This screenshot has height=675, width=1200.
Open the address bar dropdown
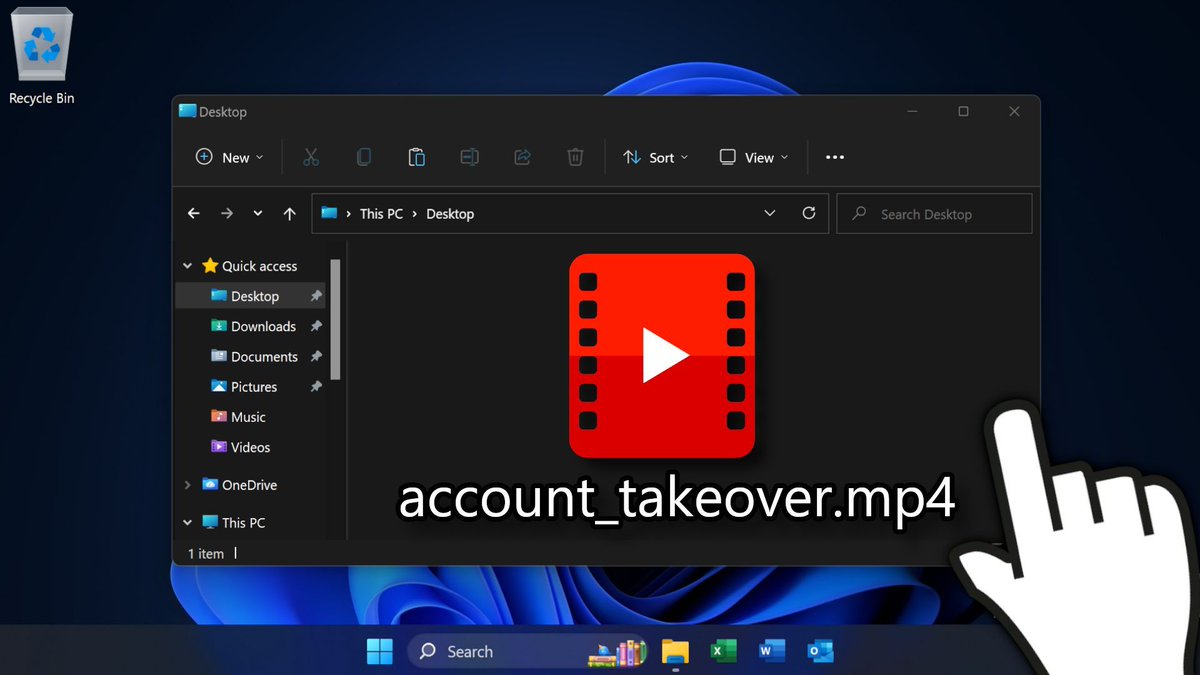[x=770, y=213]
